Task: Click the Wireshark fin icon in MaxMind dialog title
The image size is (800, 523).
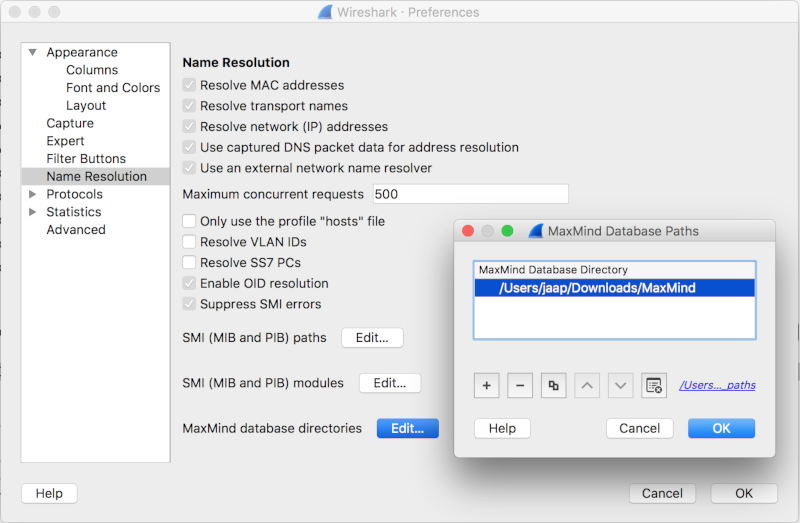Action: 536,231
